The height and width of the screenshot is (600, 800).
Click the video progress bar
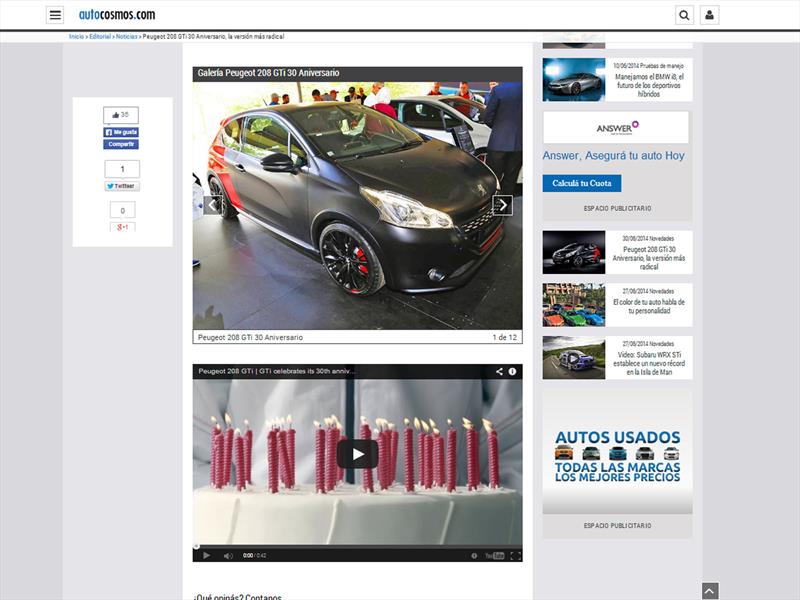coord(357,546)
